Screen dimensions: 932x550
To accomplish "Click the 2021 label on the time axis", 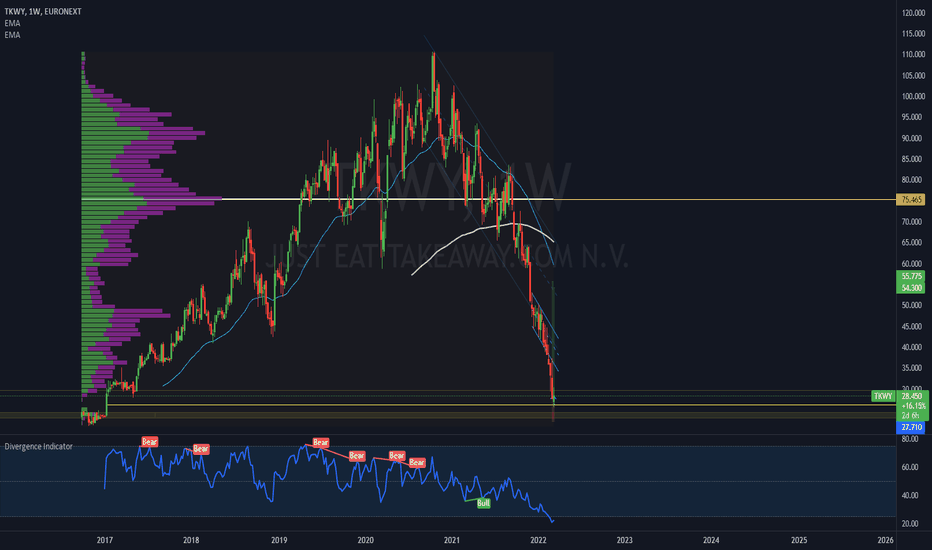I will tap(452, 540).
